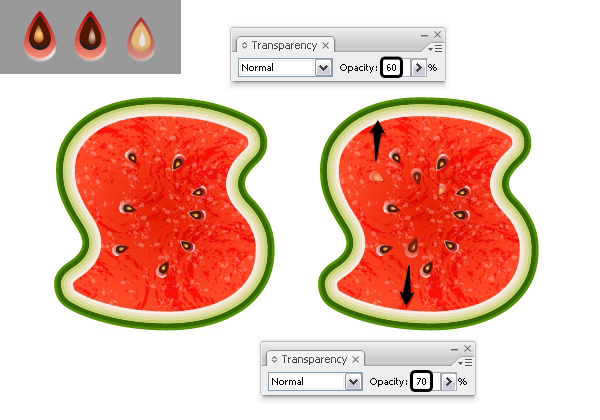Screen dimensions: 600x420
Task: Select the bottom Transparency panel tab
Action: pyautogui.click(x=315, y=360)
